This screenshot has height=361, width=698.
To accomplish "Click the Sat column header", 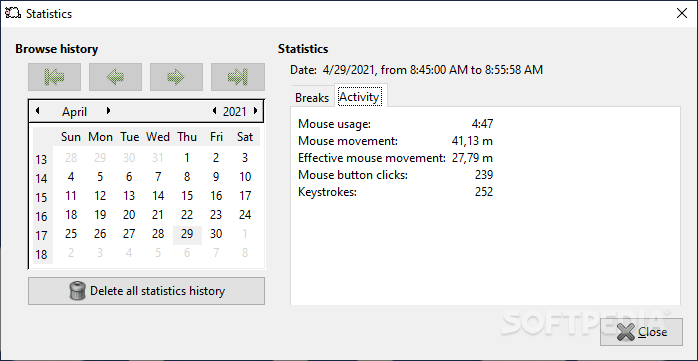I will (245, 137).
